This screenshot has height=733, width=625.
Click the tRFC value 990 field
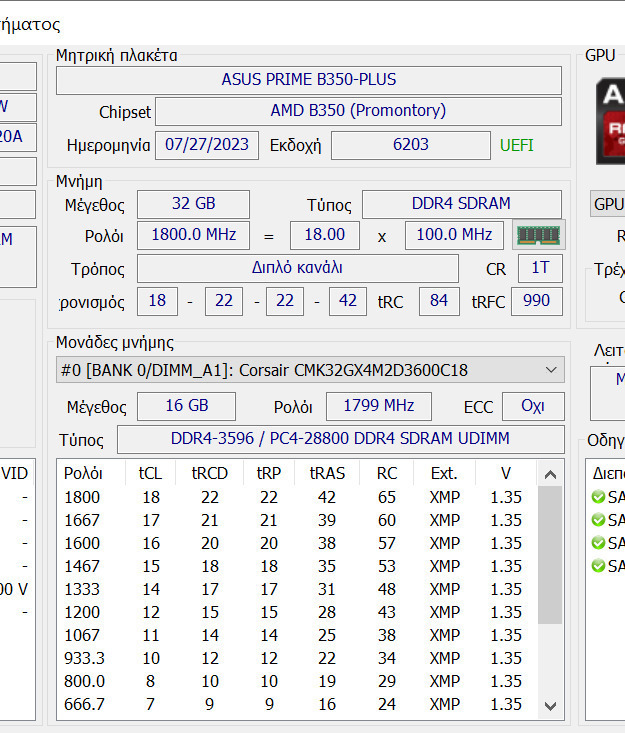pos(537,301)
